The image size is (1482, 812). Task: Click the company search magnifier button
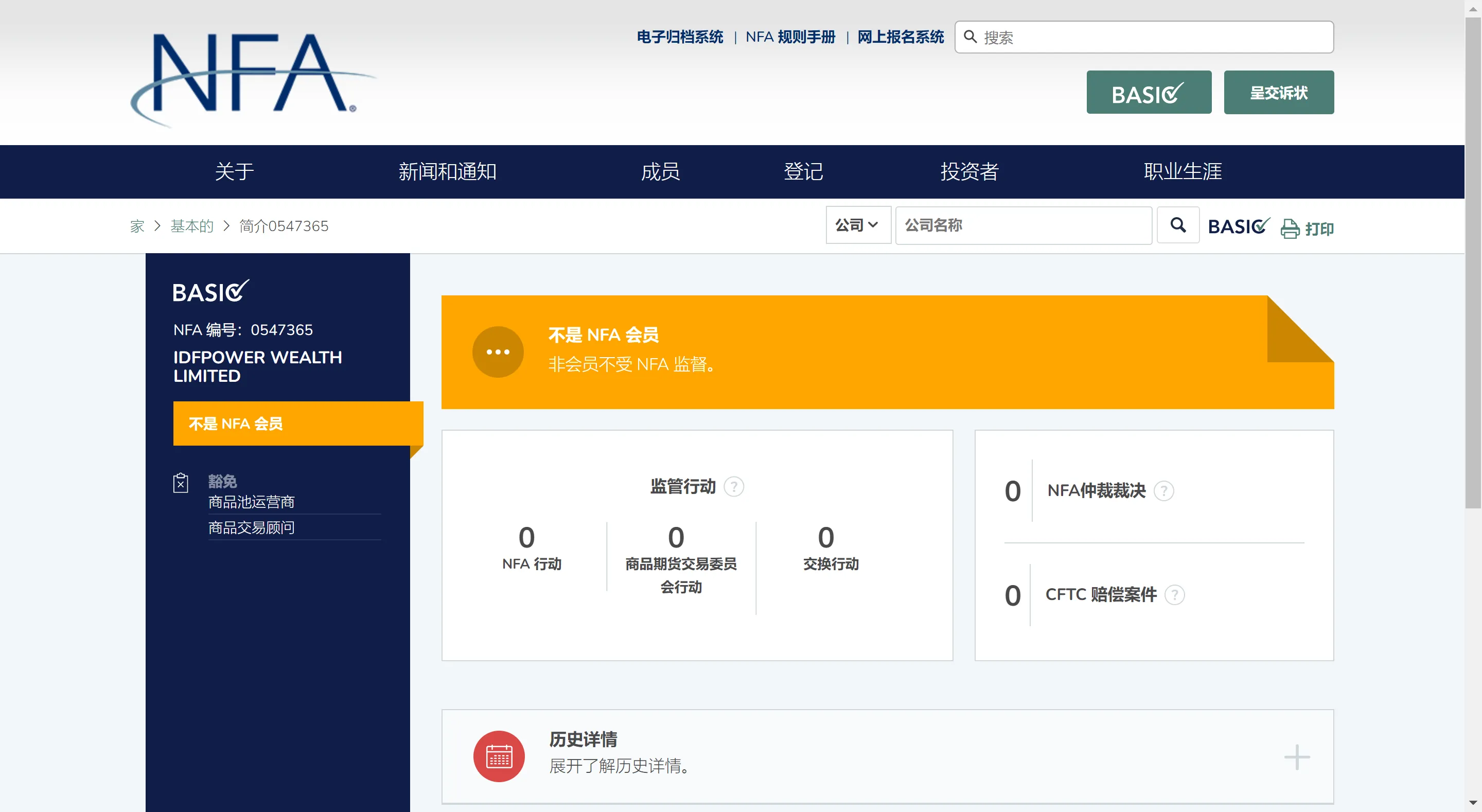1178,225
